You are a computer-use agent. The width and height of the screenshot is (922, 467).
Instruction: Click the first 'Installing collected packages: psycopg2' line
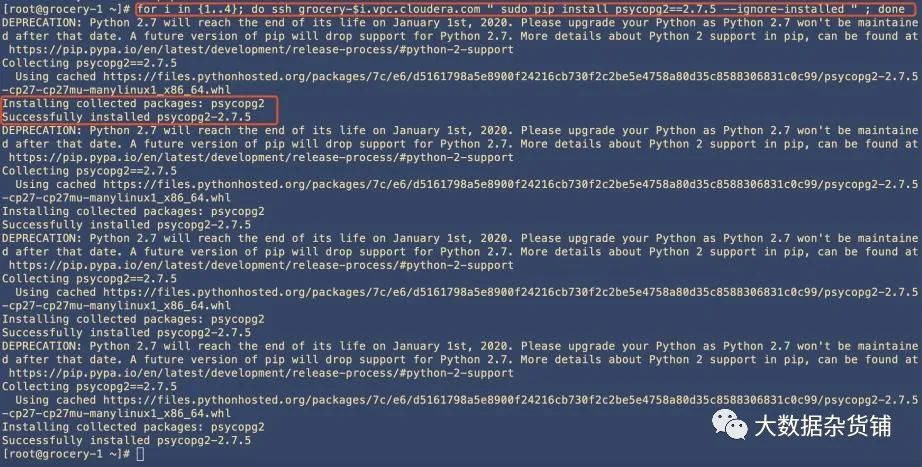click(133, 103)
